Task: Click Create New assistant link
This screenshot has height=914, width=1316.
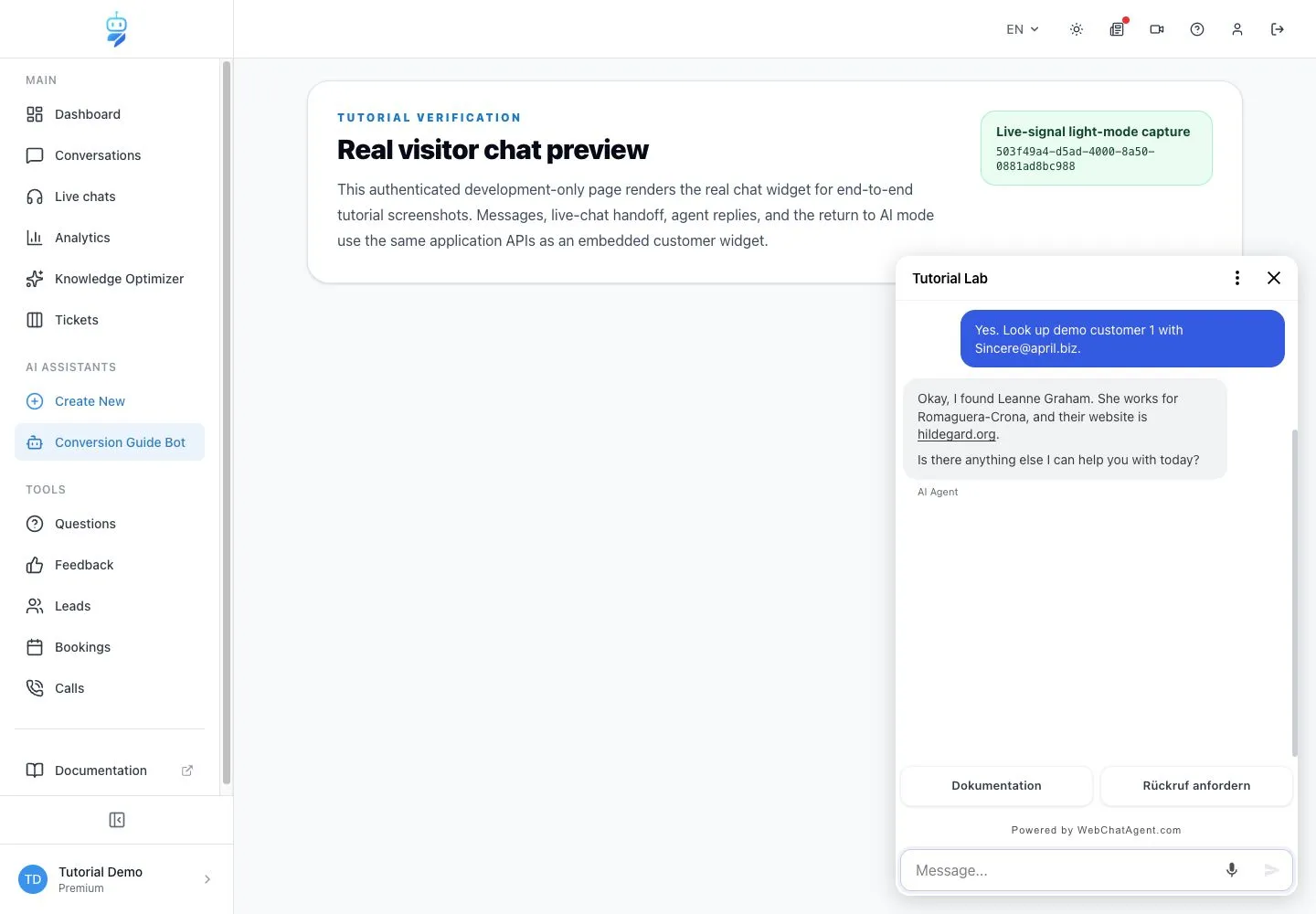Action: (x=110, y=401)
